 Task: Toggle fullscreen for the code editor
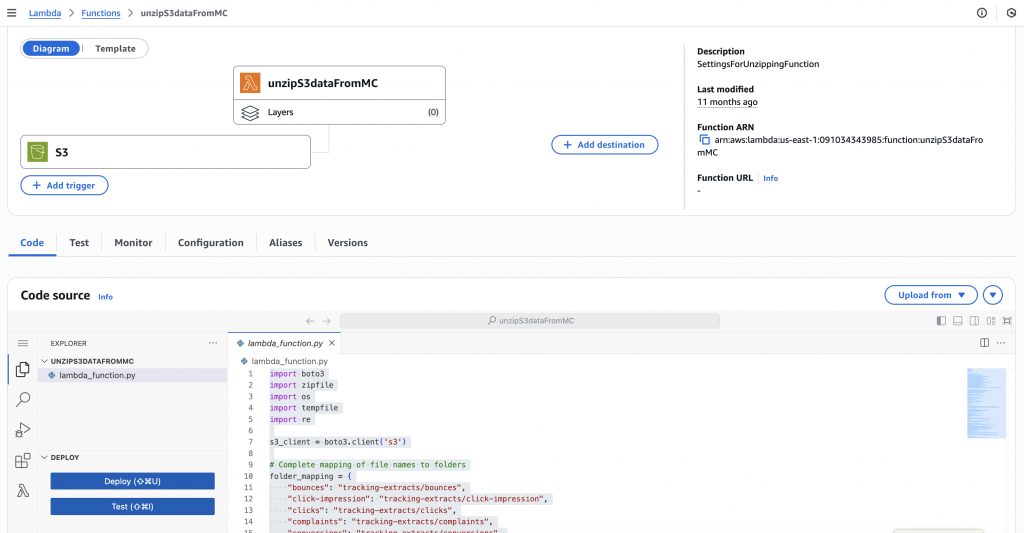click(x=1008, y=321)
